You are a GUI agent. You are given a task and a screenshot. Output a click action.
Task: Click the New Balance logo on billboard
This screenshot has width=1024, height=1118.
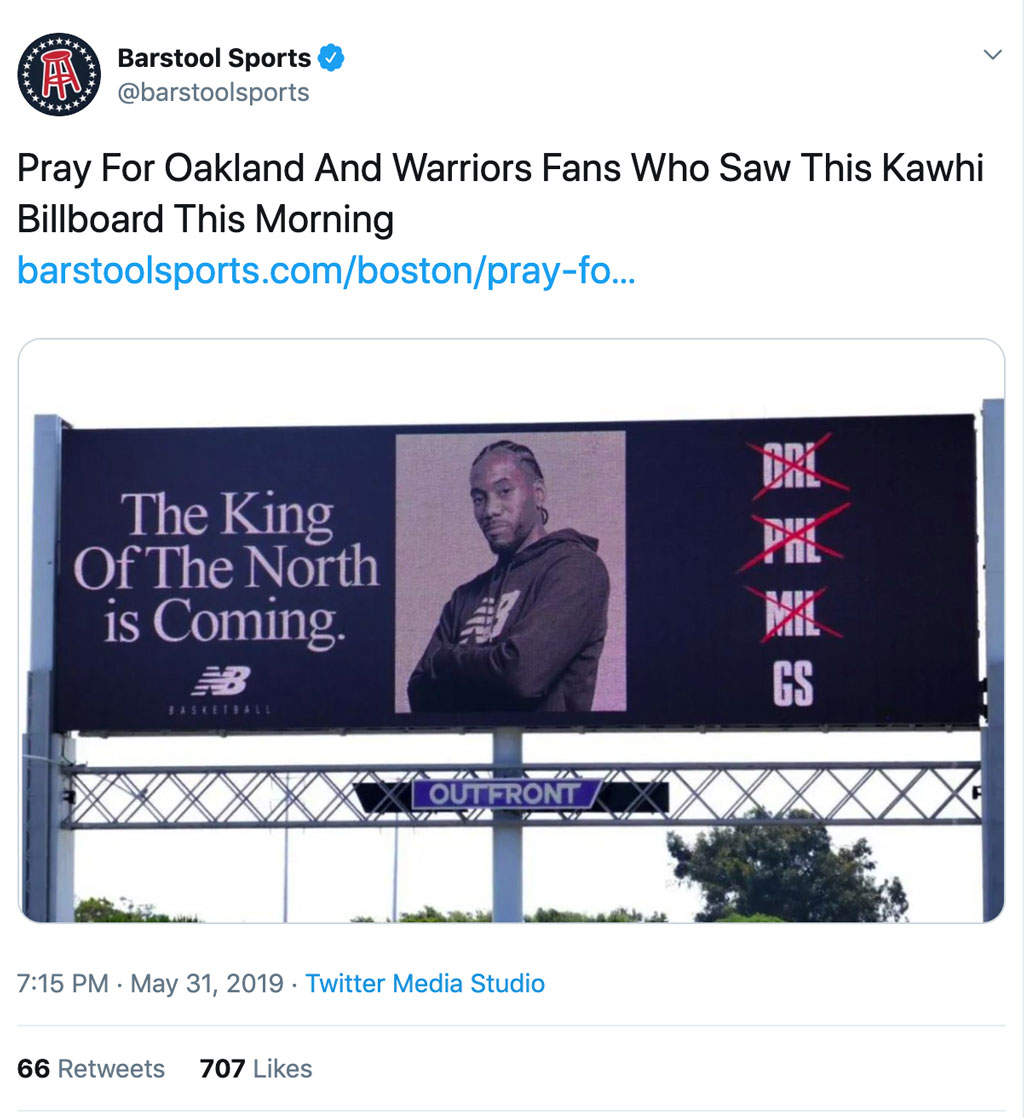click(222, 681)
